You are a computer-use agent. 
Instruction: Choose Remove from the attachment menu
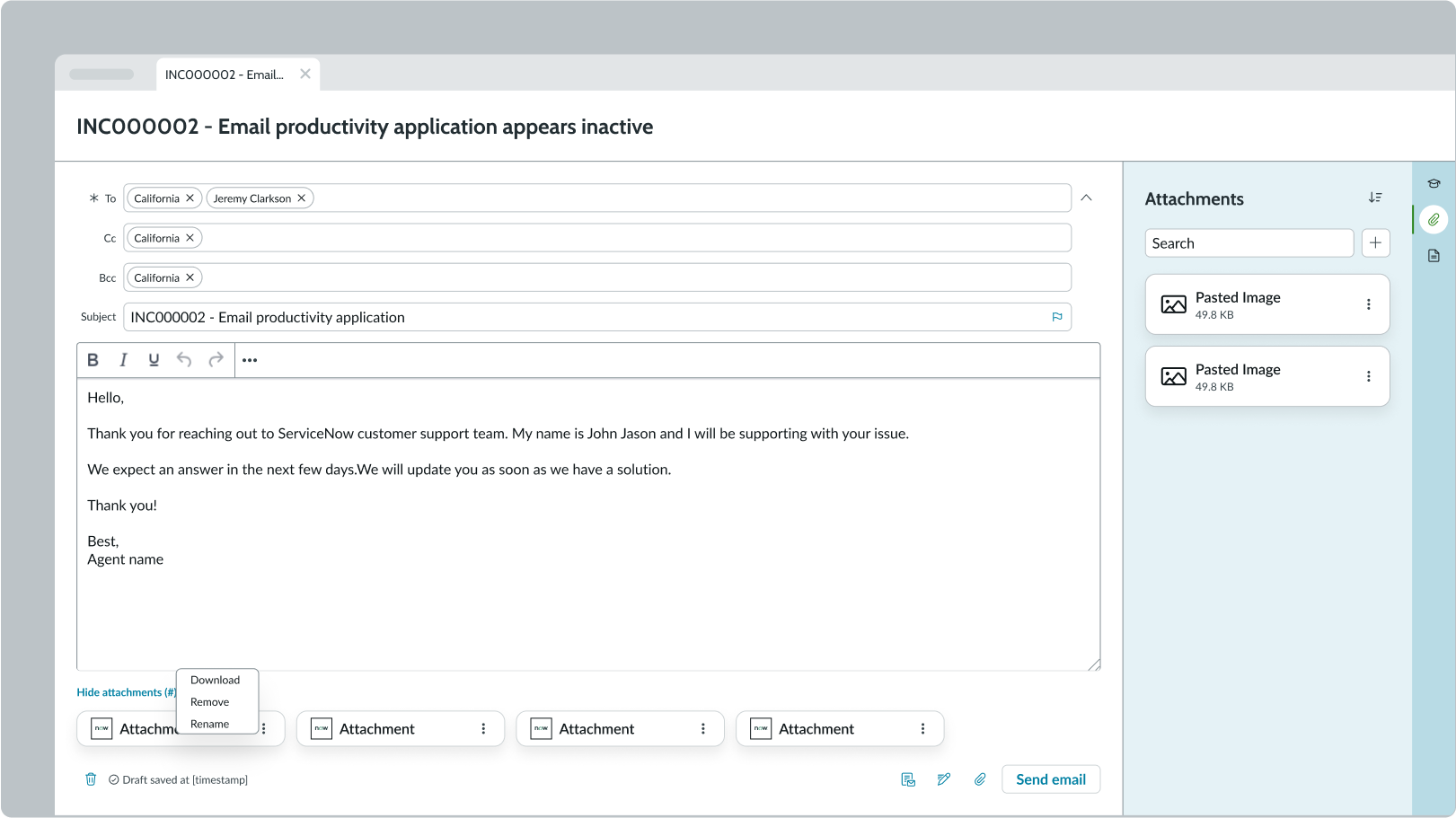pos(210,702)
